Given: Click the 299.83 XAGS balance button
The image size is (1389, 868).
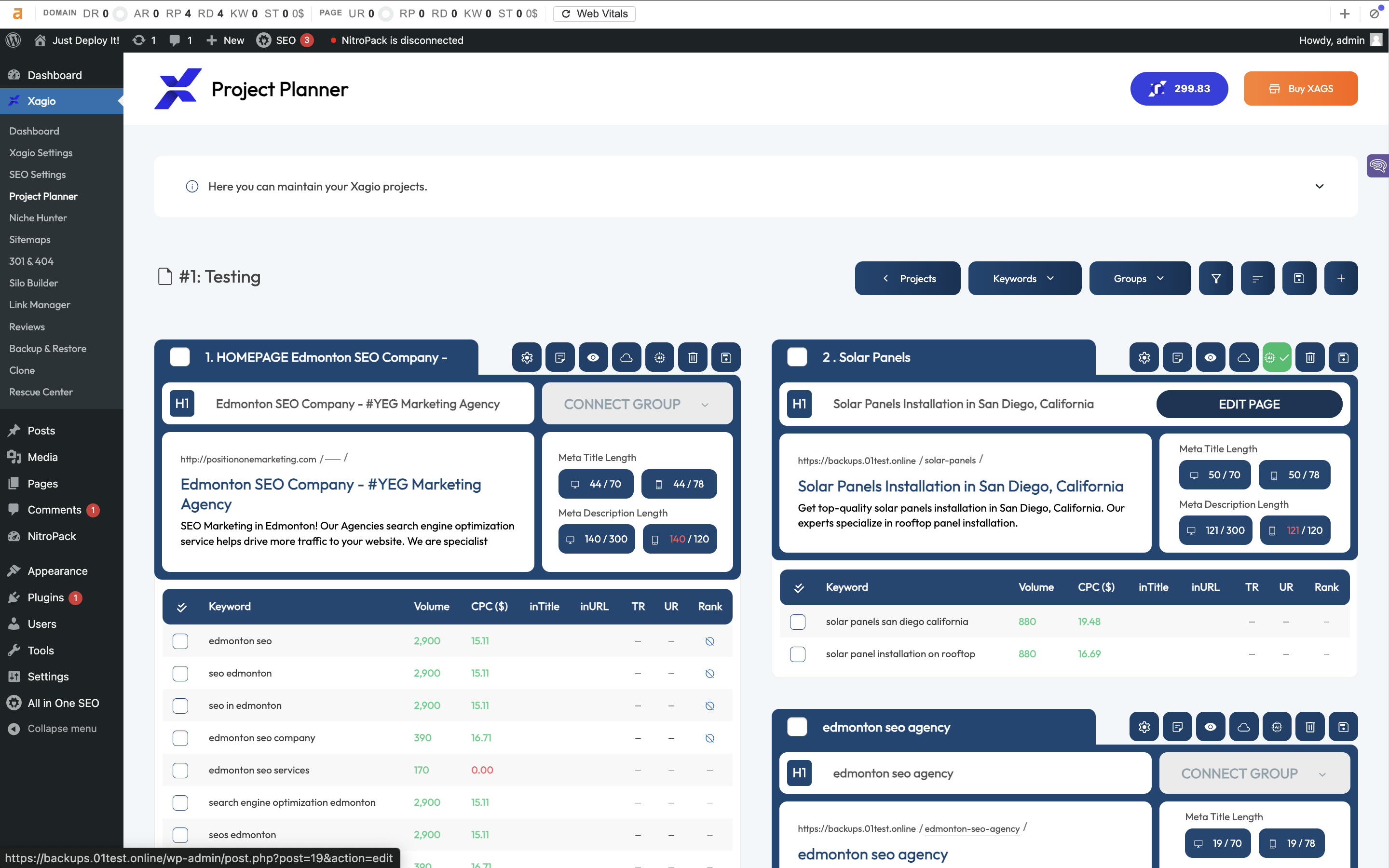Looking at the screenshot, I should (x=1179, y=88).
